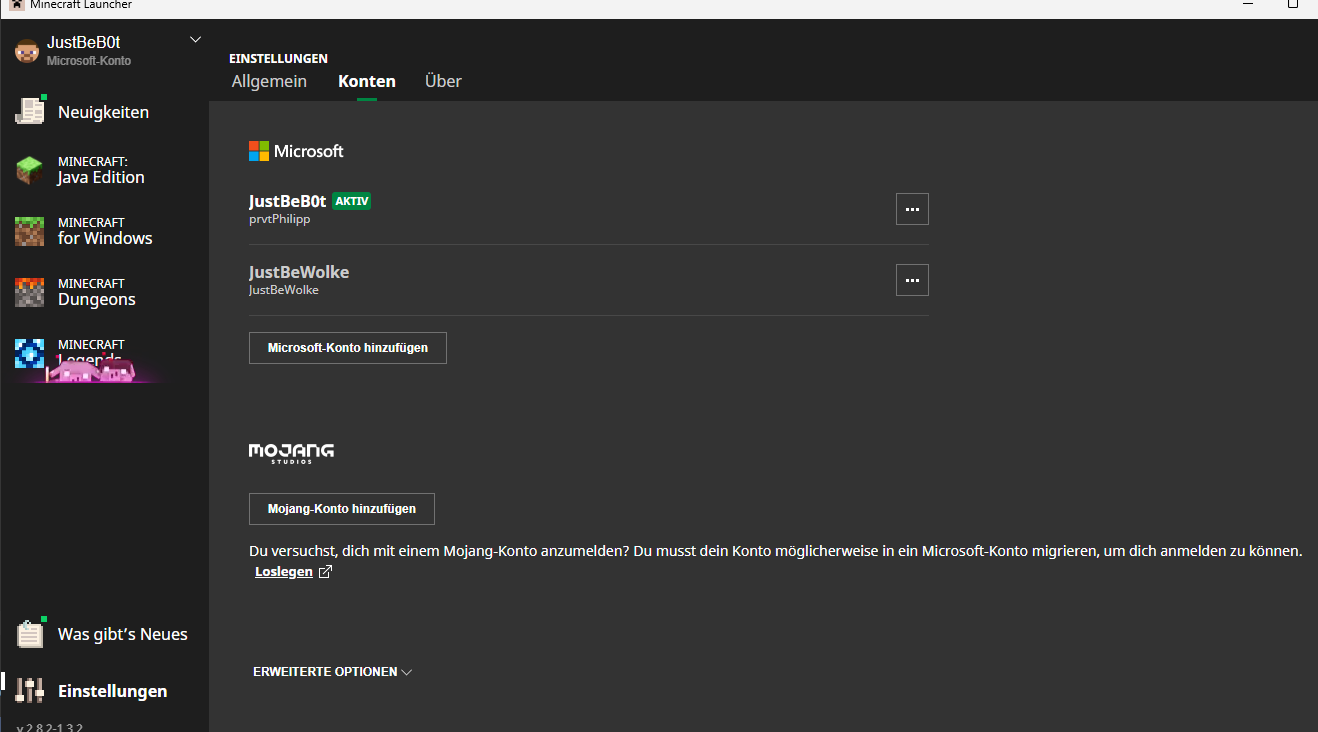Click the JustBeB0t avatar head icon
The height and width of the screenshot is (732, 1318).
(x=27, y=50)
